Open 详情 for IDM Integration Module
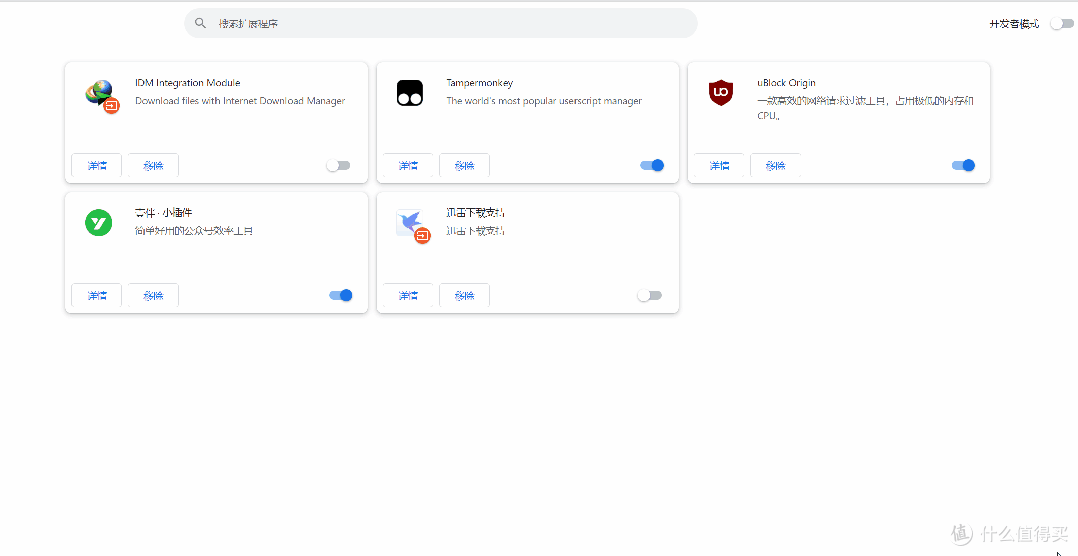This screenshot has height=556, width=1078. (97, 166)
